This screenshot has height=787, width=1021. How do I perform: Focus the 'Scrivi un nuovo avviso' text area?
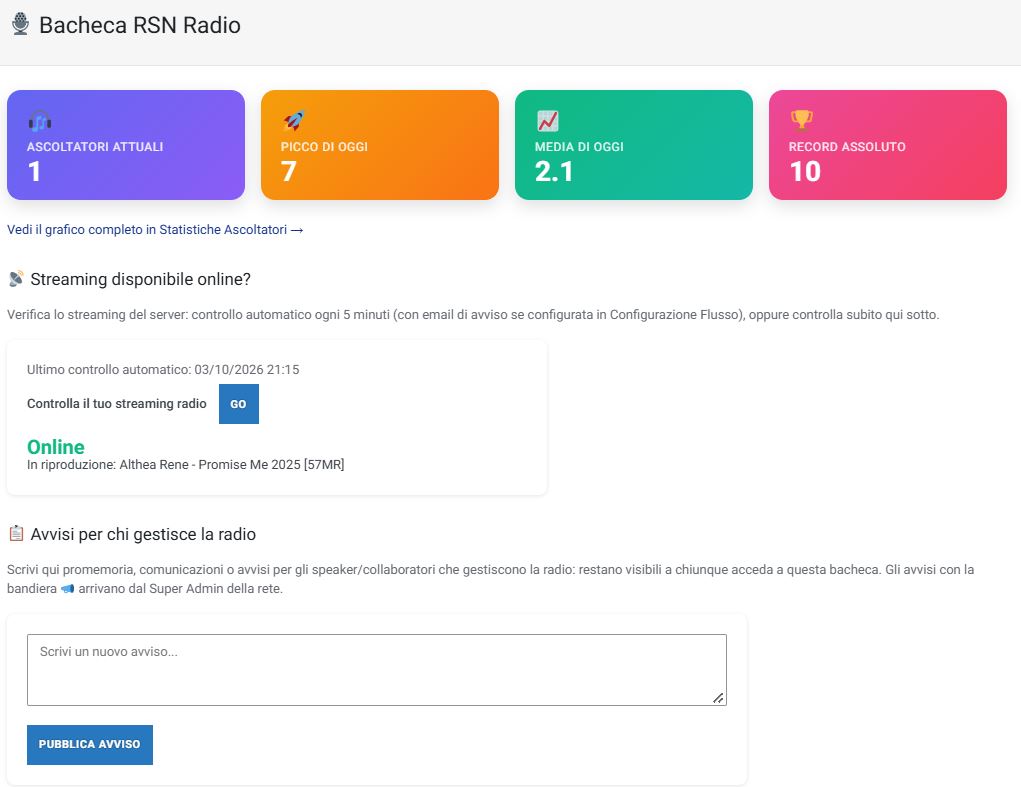pyautogui.click(x=376, y=670)
